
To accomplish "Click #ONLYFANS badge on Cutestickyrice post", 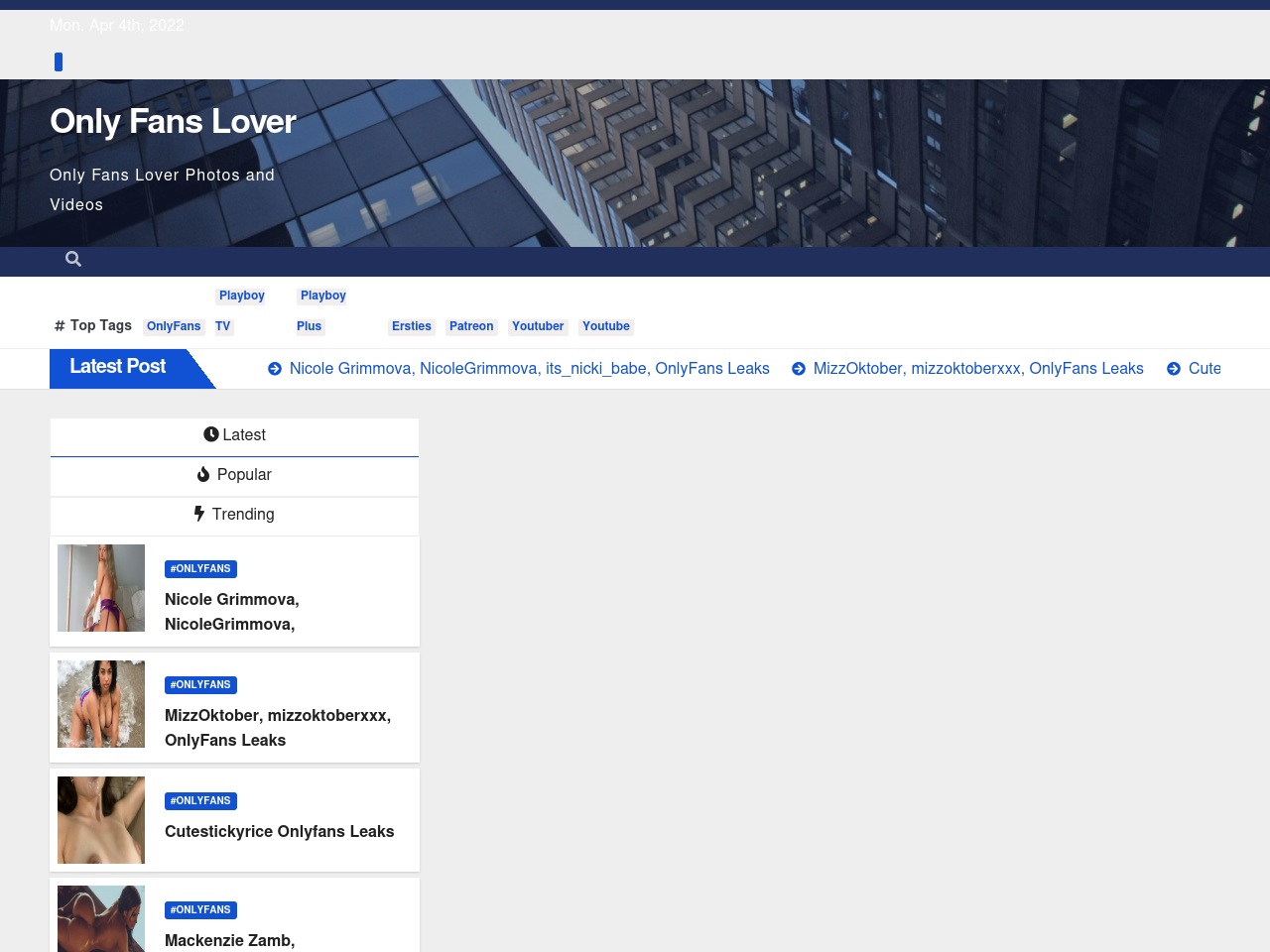I will point(200,801).
